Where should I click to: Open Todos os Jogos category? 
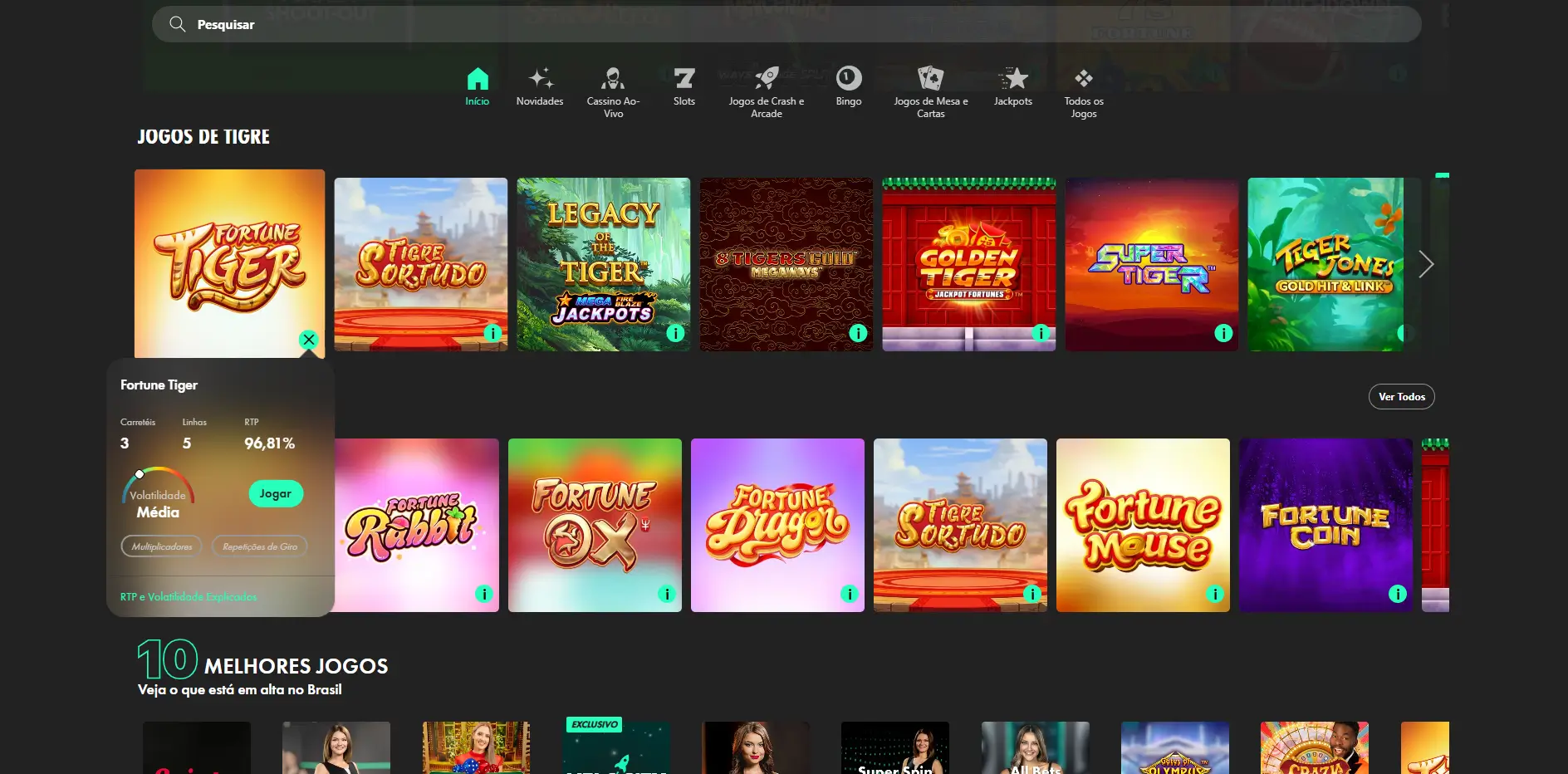(1084, 92)
